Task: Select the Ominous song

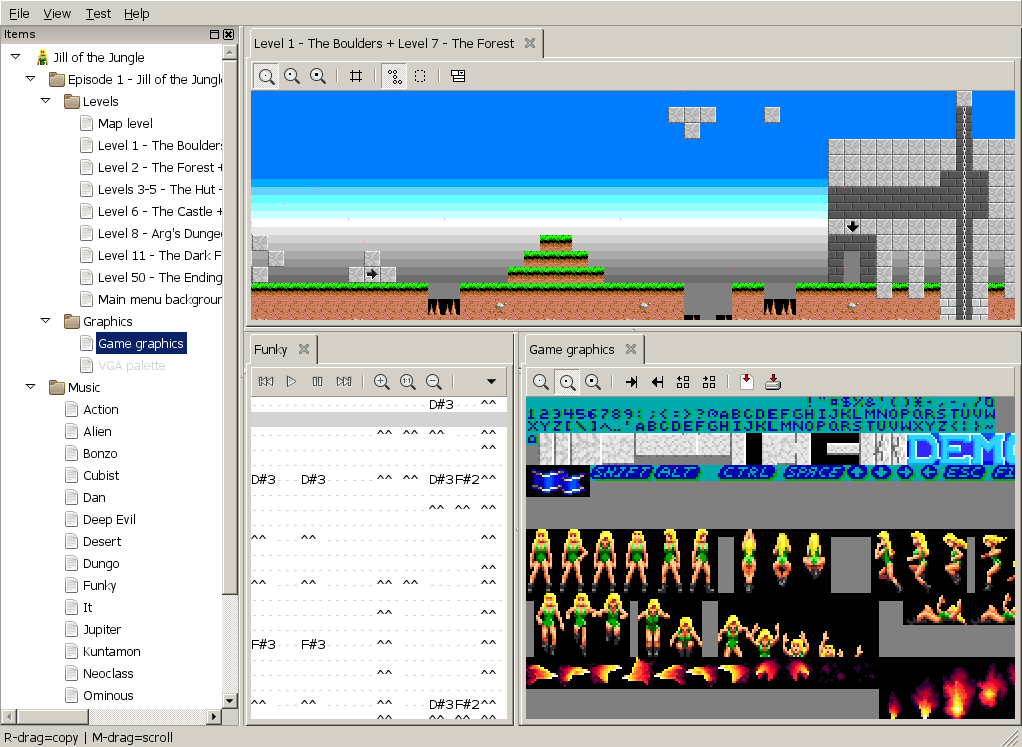Action: pos(108,696)
